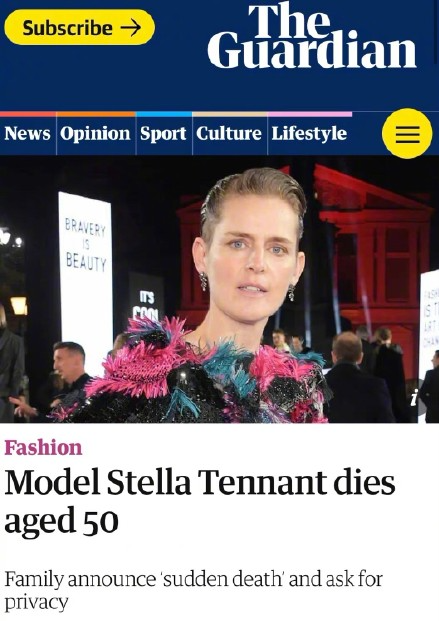Click the yellow Subscribe button
Image resolution: width=439 pixels, height=621 pixels.
(79, 27)
